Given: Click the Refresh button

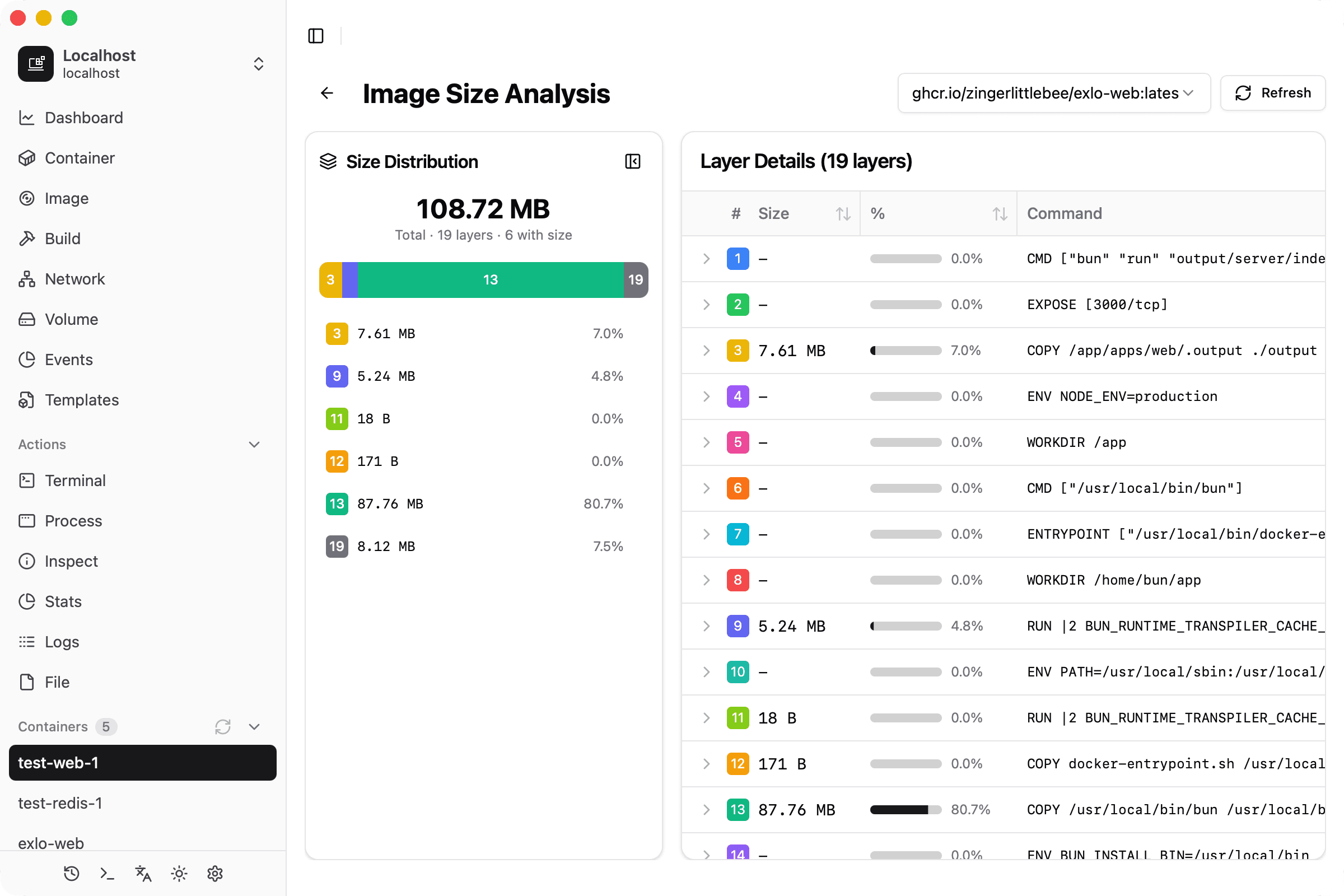Looking at the screenshot, I should 1272,93.
